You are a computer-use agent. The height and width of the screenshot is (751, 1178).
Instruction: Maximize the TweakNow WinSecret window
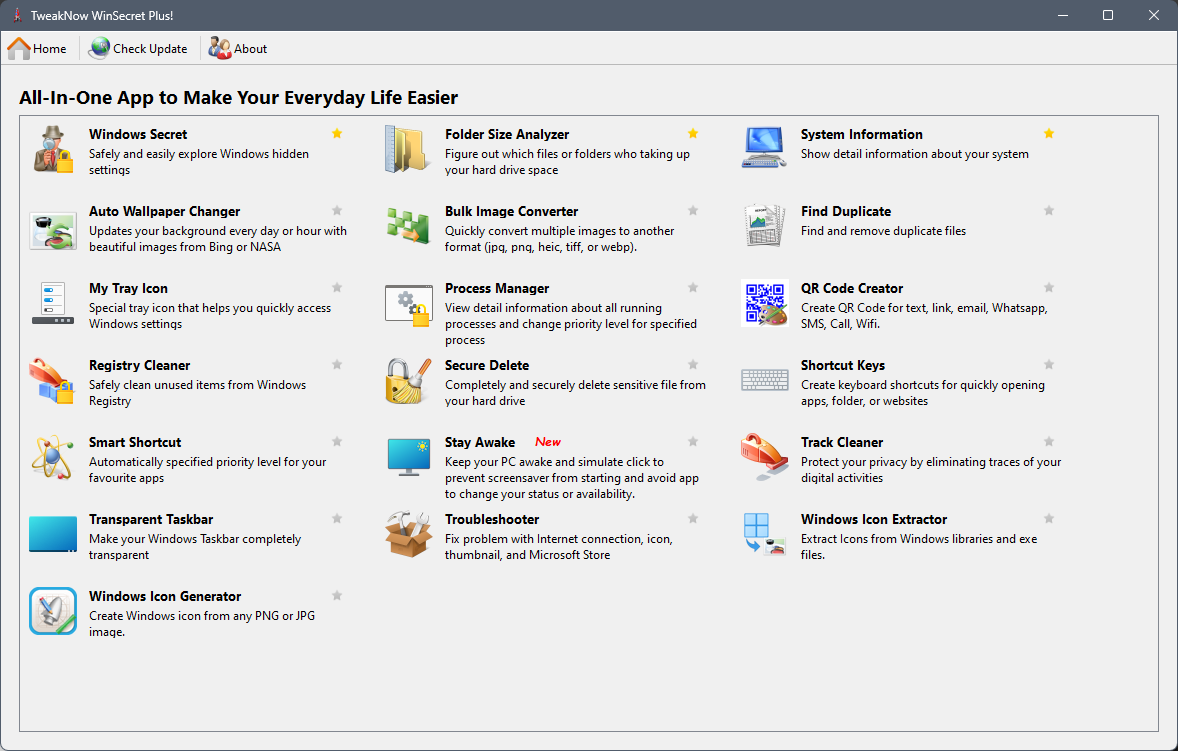[x=1108, y=15]
